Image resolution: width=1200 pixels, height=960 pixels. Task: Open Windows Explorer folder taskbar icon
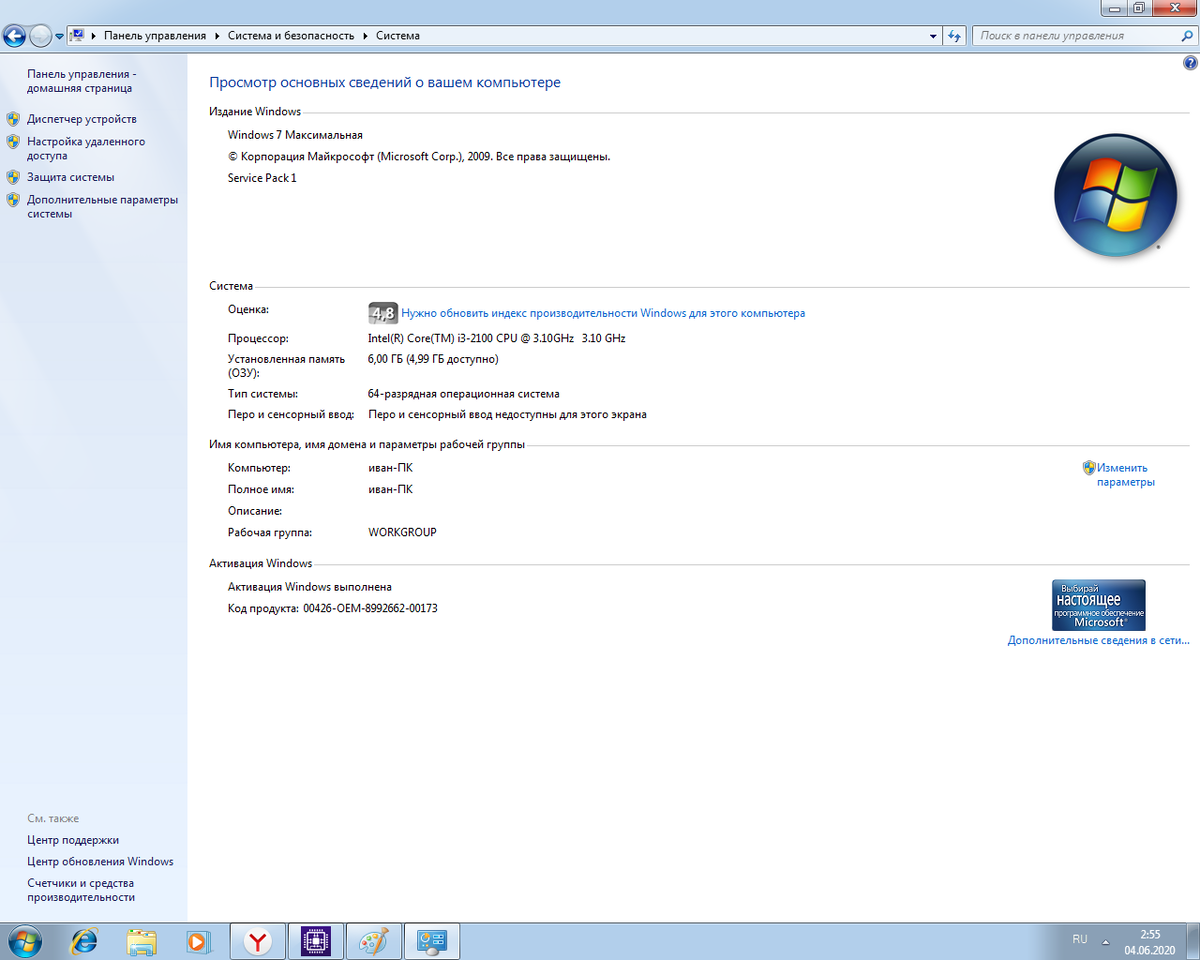[x=142, y=941]
